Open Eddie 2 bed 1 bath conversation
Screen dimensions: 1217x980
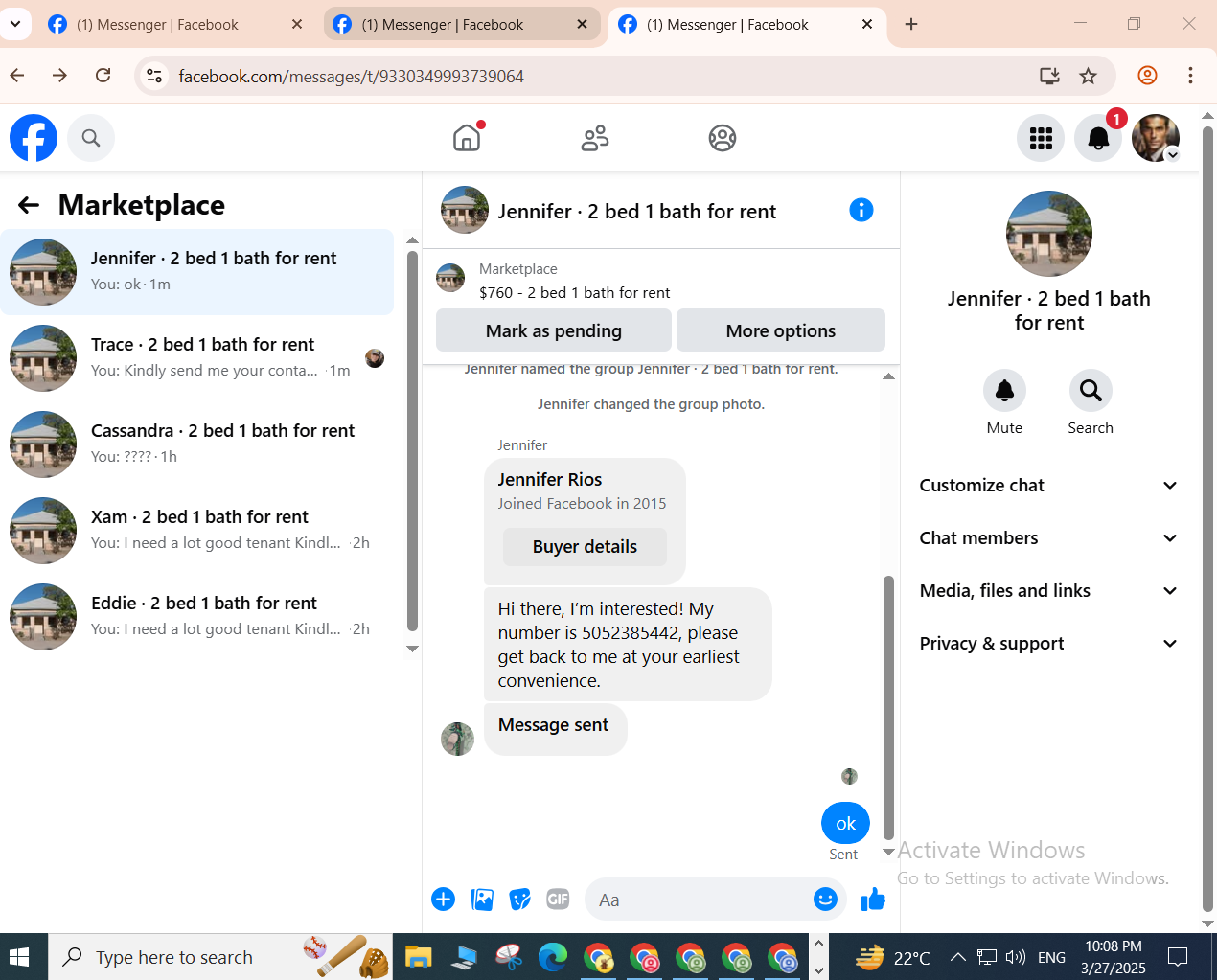pos(196,617)
